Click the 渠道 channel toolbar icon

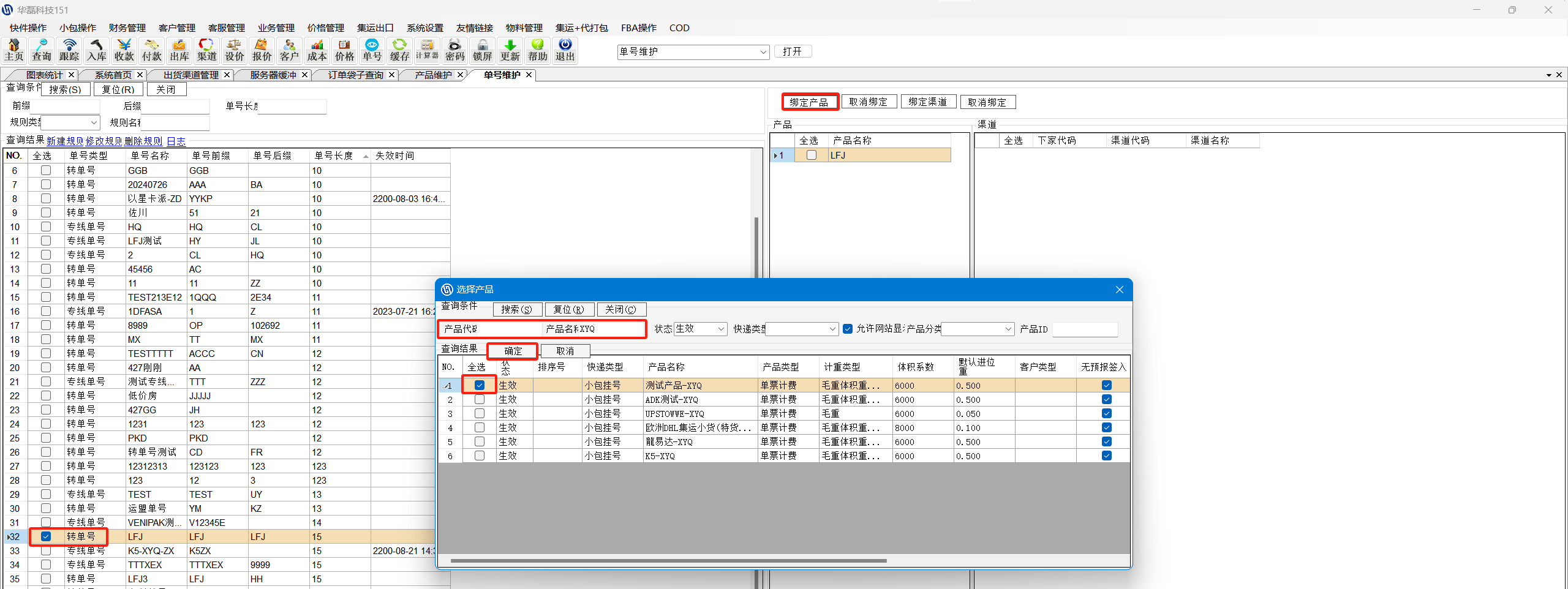pos(207,50)
